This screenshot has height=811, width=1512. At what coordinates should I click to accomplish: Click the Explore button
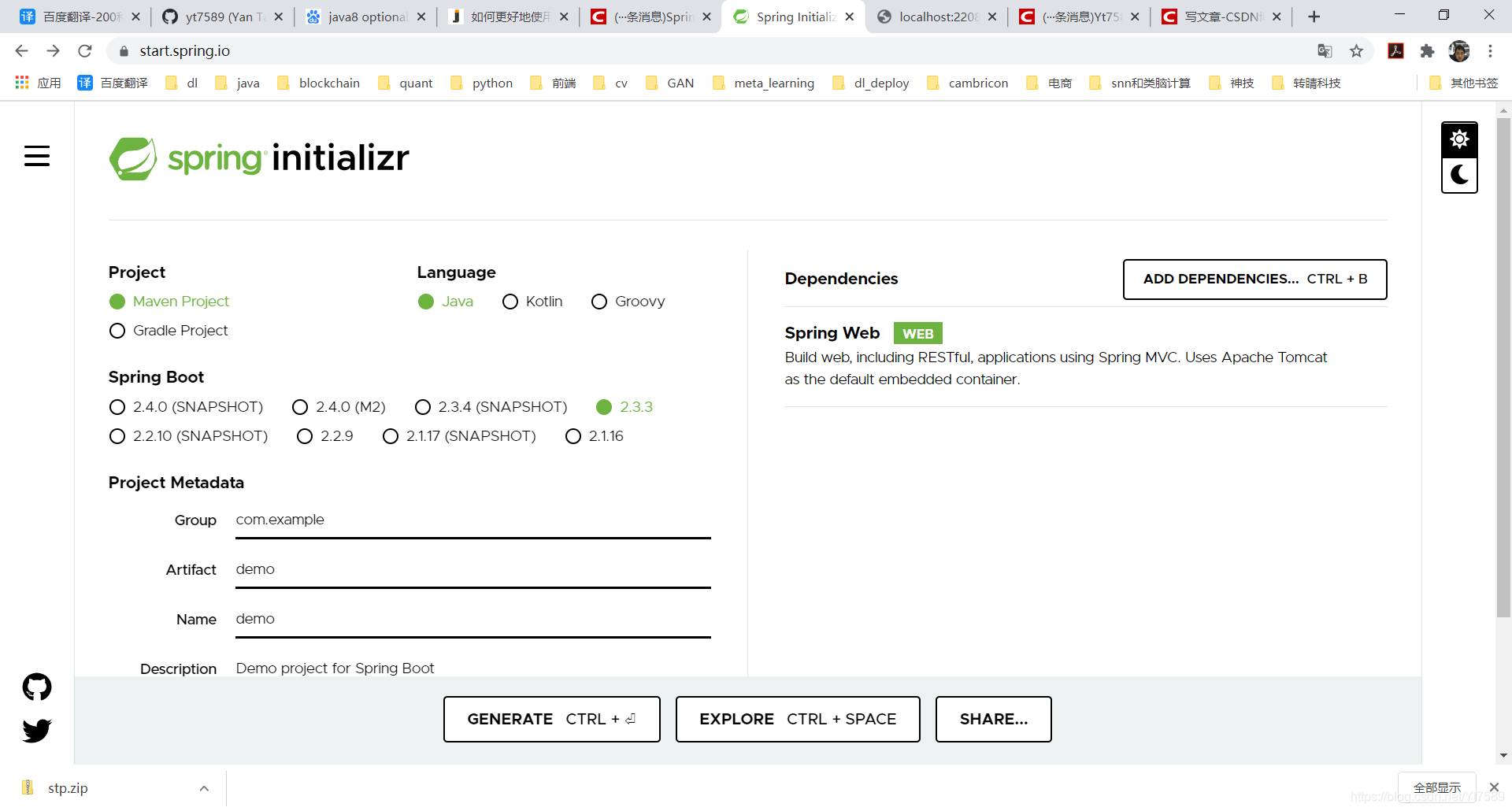pos(798,719)
